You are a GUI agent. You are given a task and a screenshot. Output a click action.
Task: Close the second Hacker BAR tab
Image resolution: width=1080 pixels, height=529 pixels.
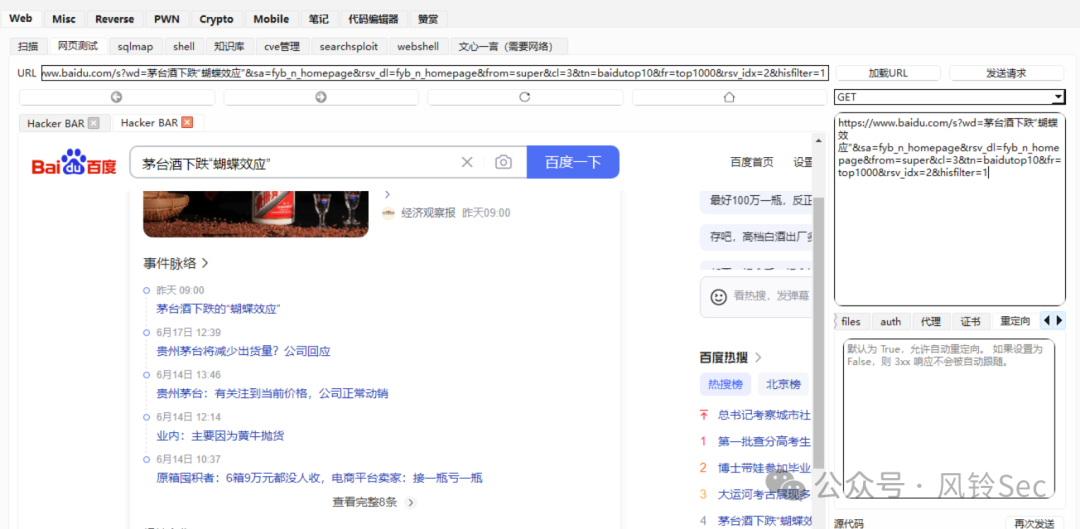pyautogui.click(x=187, y=123)
